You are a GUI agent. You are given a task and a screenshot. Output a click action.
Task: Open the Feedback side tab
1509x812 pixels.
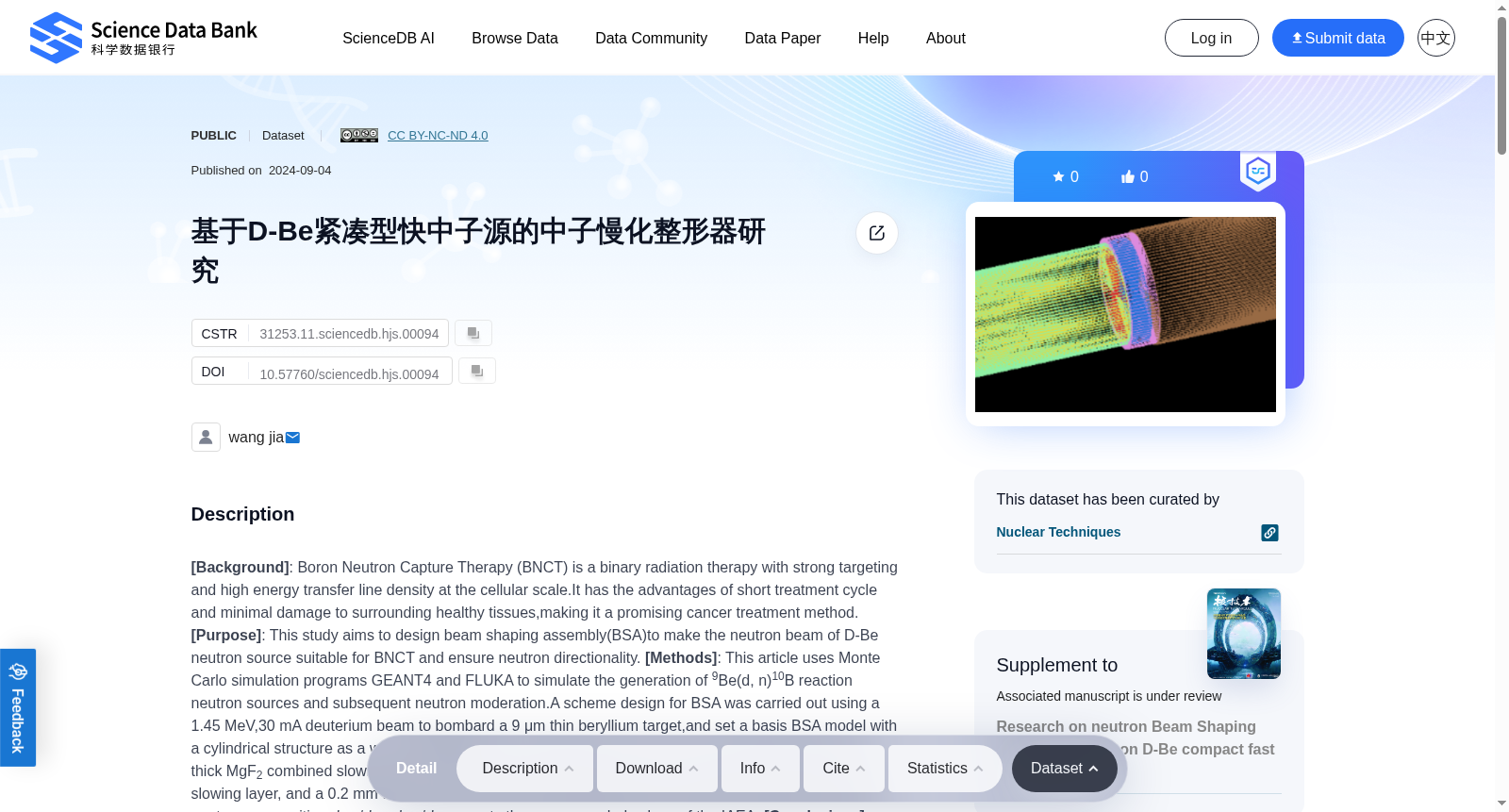click(x=18, y=707)
